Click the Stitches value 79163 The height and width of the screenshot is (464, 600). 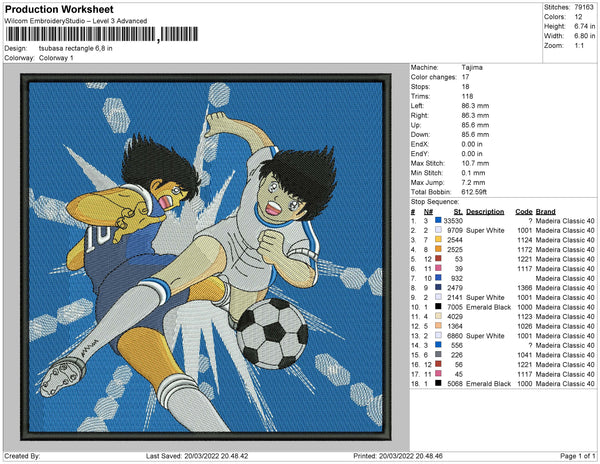[x=584, y=7]
